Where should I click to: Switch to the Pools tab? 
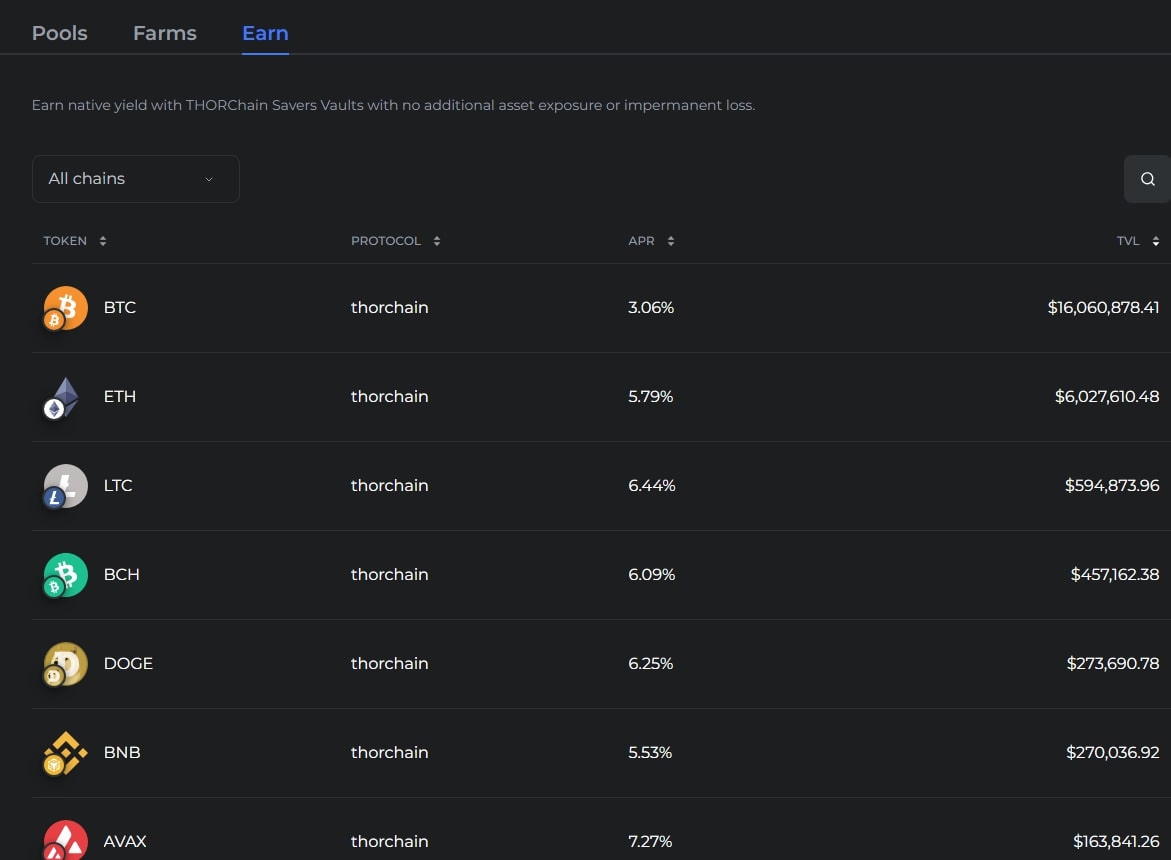click(x=60, y=33)
